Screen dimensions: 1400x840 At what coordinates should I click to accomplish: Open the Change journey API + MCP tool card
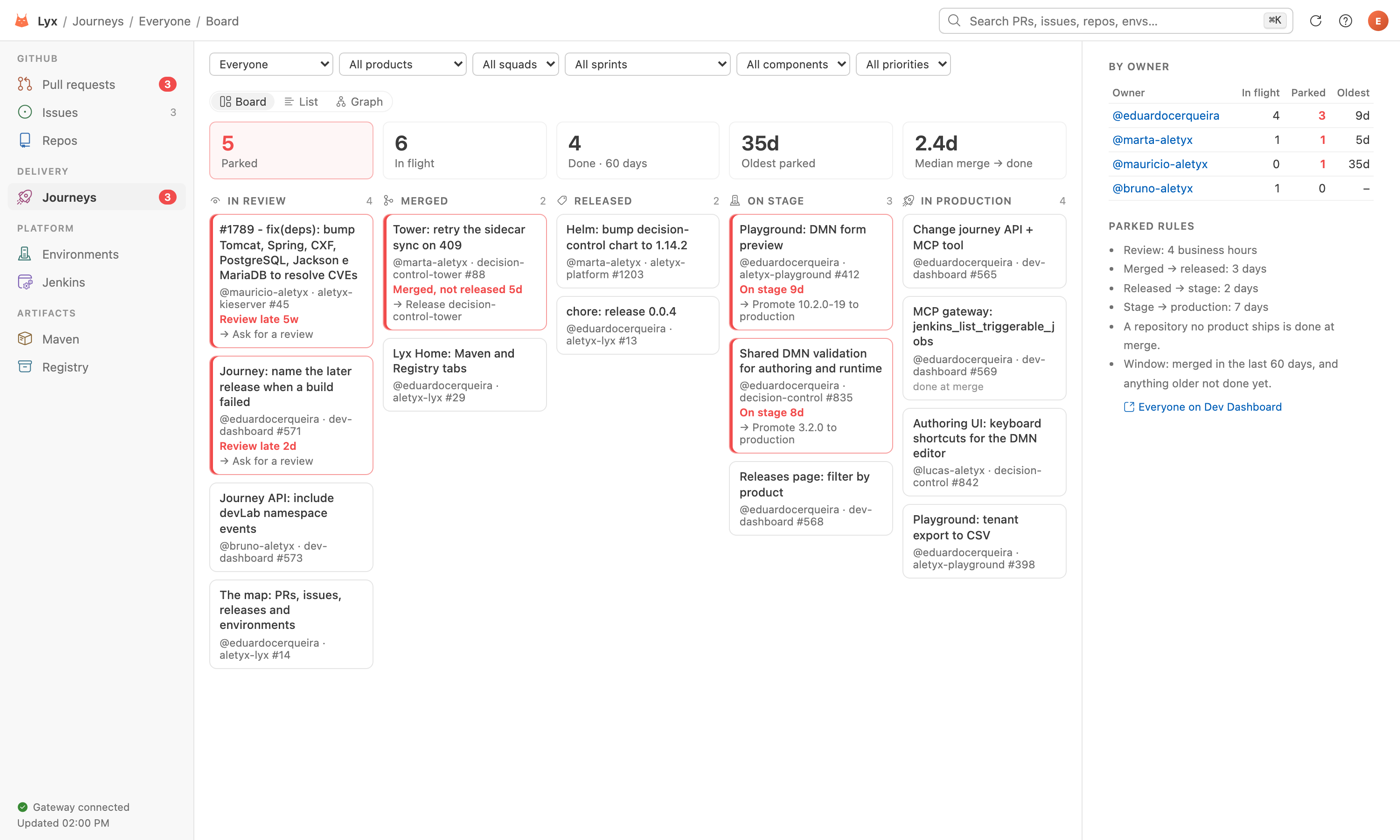(x=984, y=252)
